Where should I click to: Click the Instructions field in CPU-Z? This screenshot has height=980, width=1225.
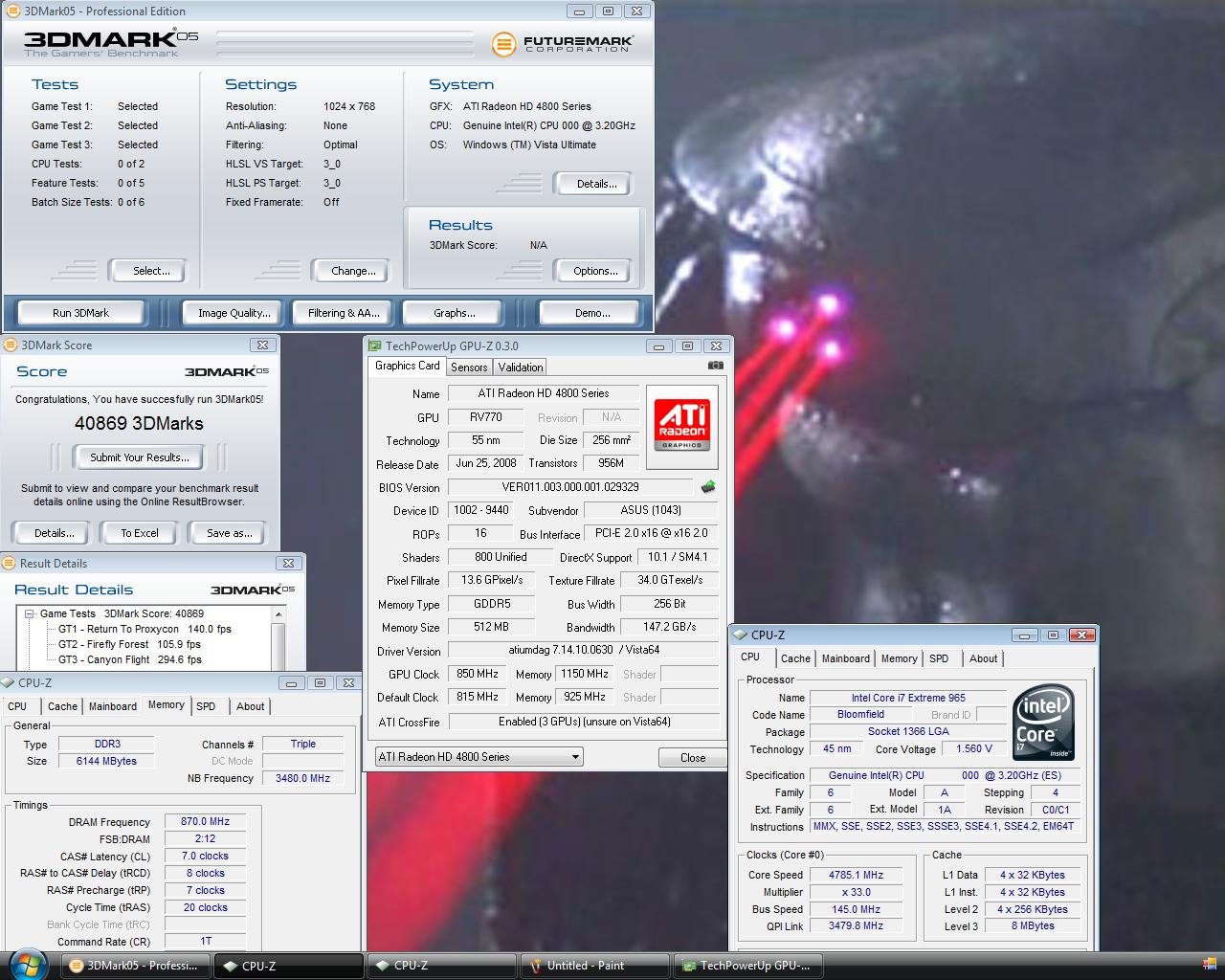coord(944,826)
